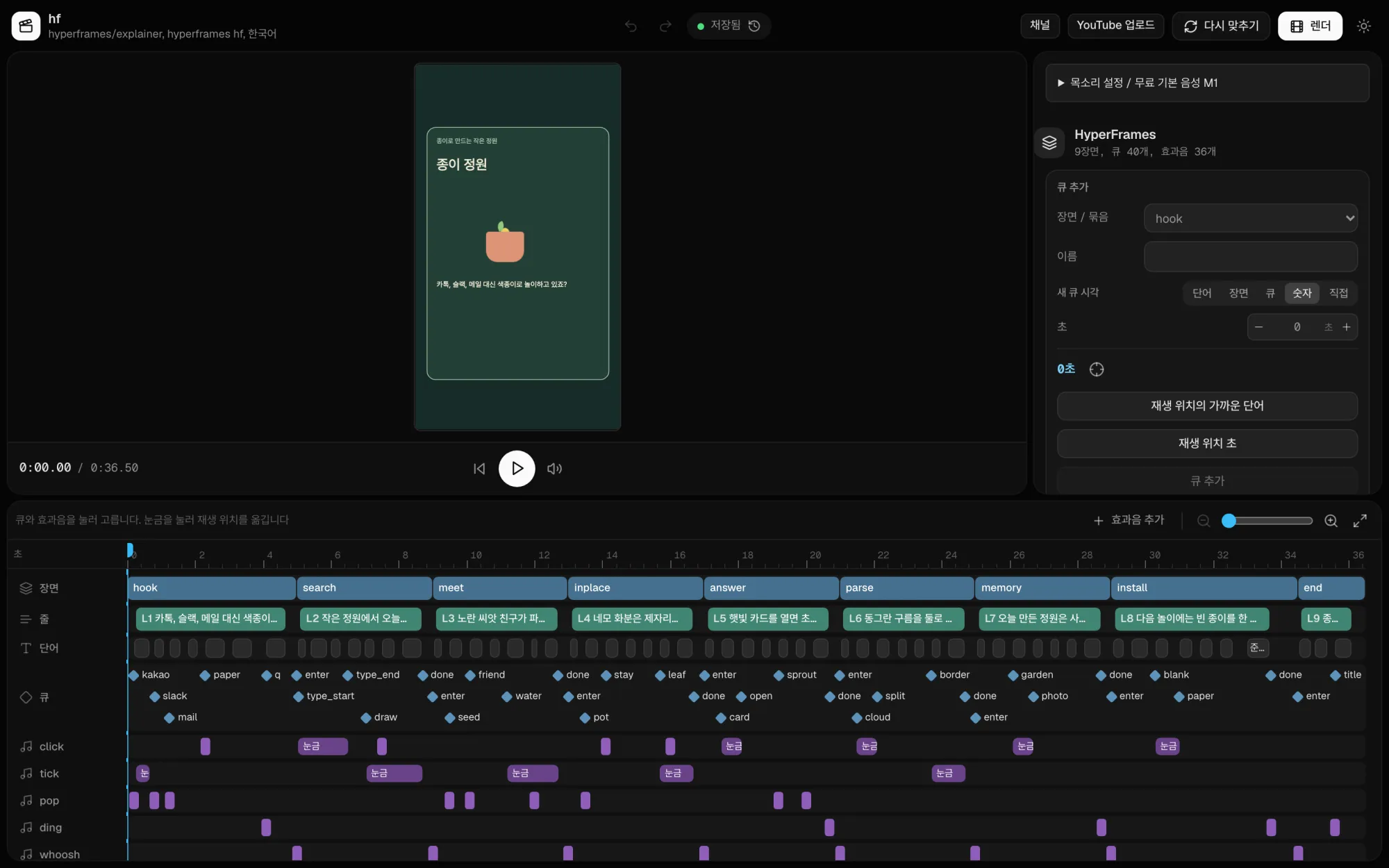
Task: Click the 렌더 render button
Action: [x=1310, y=26]
